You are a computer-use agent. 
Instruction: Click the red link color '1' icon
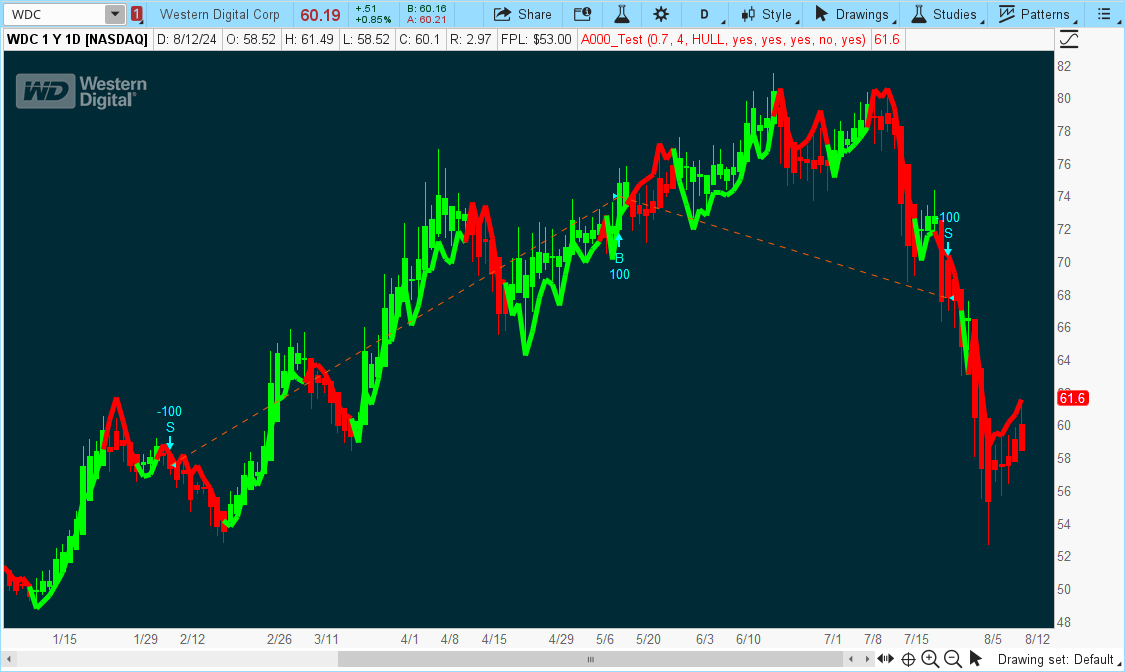click(x=137, y=14)
